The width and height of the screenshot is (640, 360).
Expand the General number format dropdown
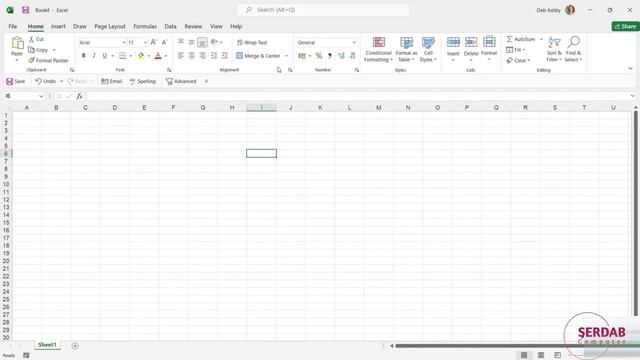coord(354,42)
